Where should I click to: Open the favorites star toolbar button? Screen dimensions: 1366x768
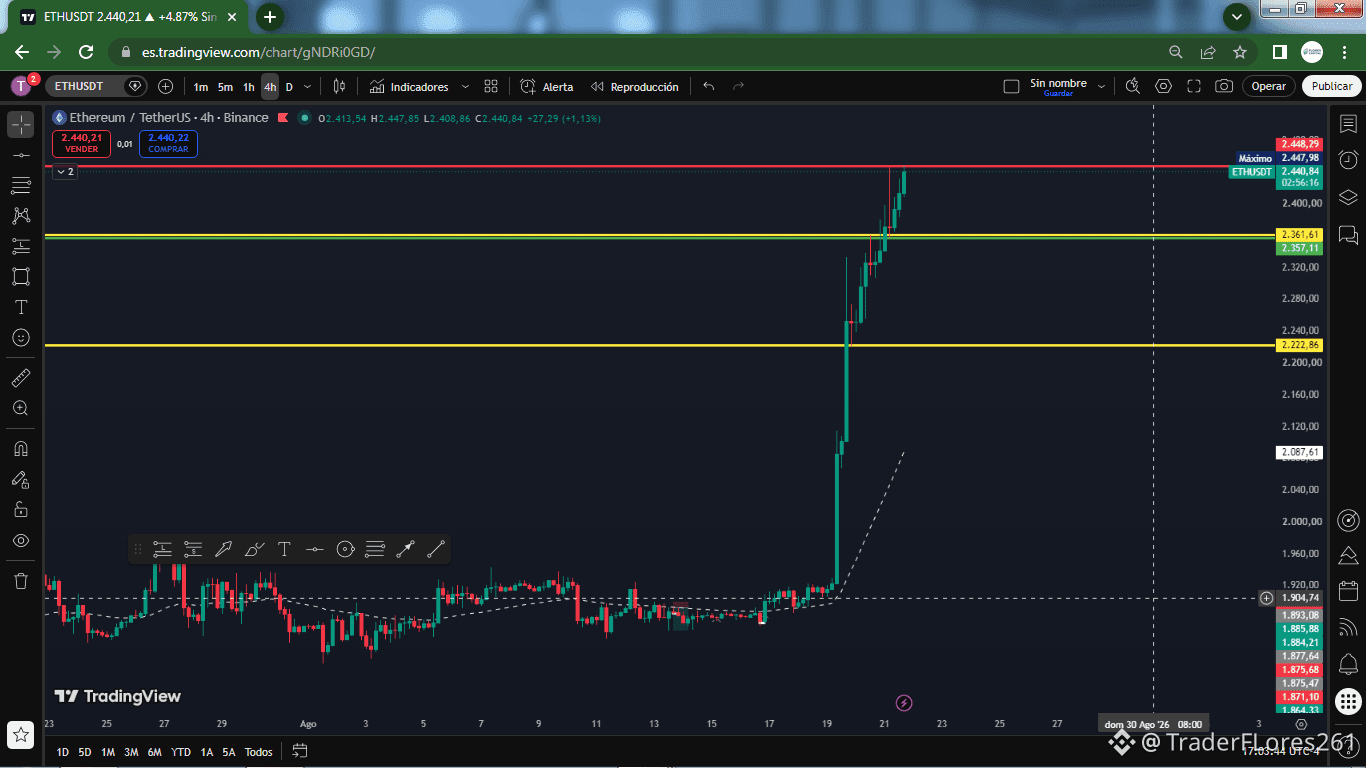21,735
